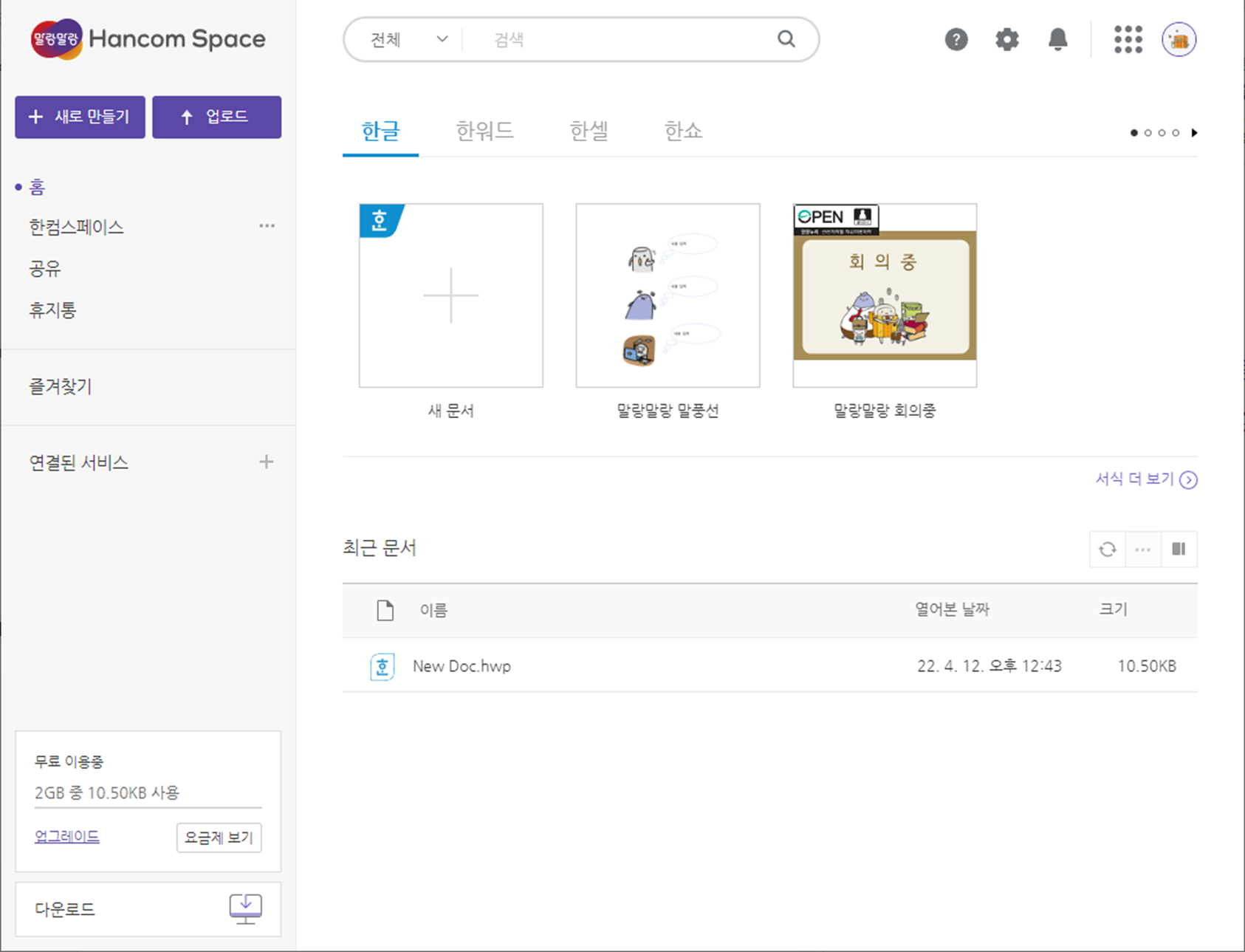Switch to the 한셀 tab

click(x=589, y=131)
